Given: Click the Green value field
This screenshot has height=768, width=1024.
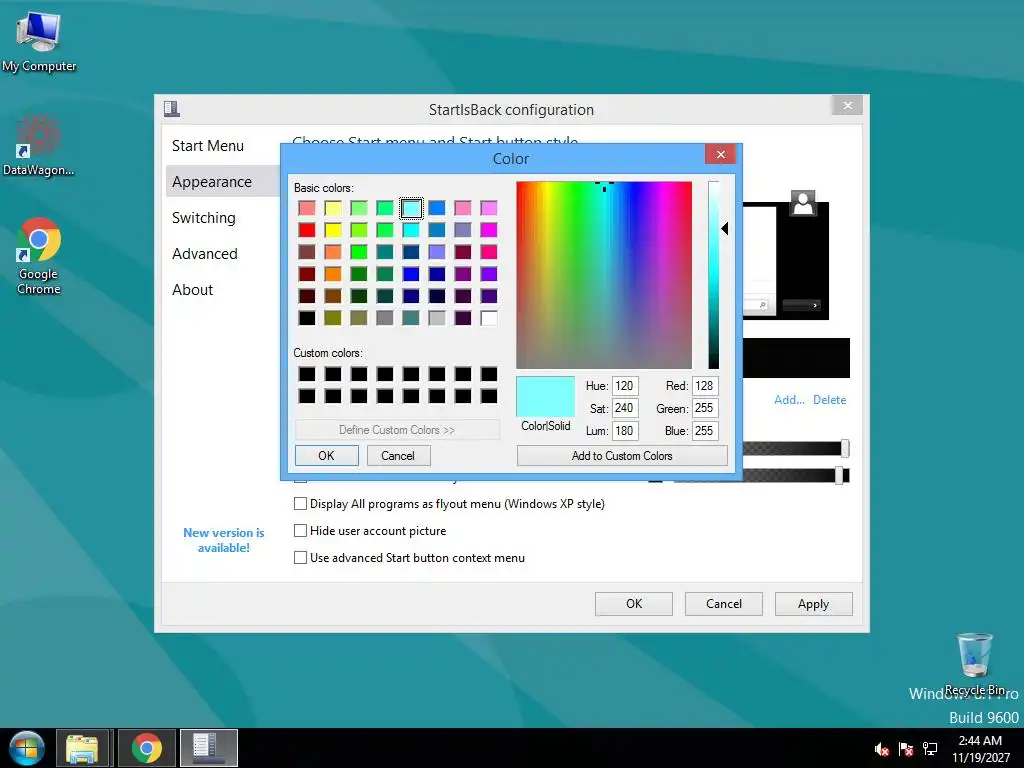Looking at the screenshot, I should (705, 408).
